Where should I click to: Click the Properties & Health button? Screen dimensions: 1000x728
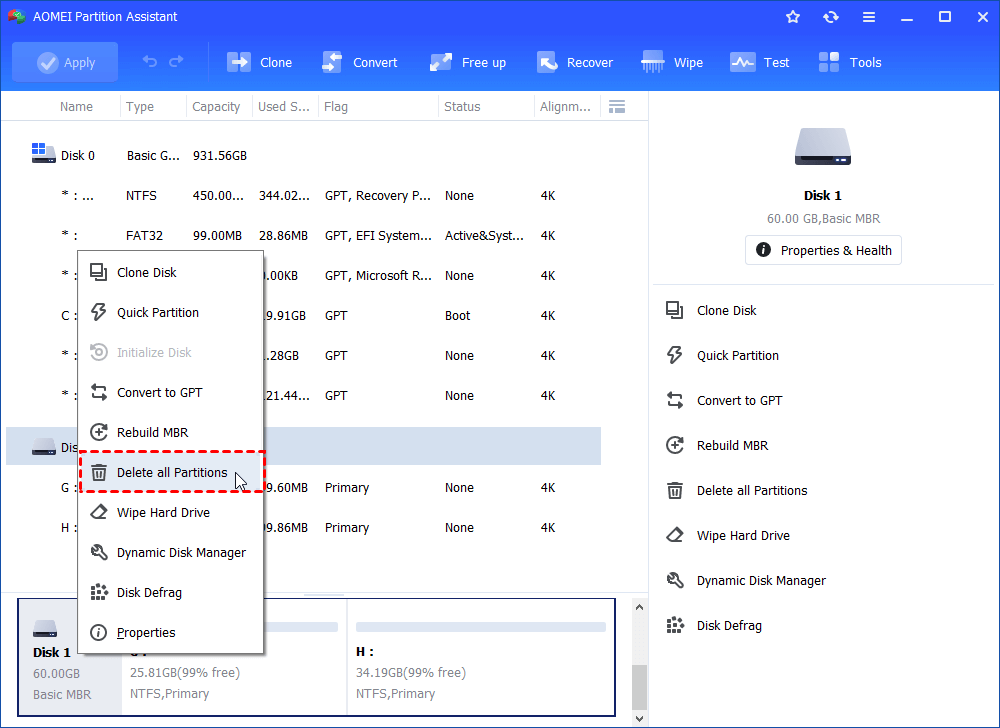coord(823,251)
